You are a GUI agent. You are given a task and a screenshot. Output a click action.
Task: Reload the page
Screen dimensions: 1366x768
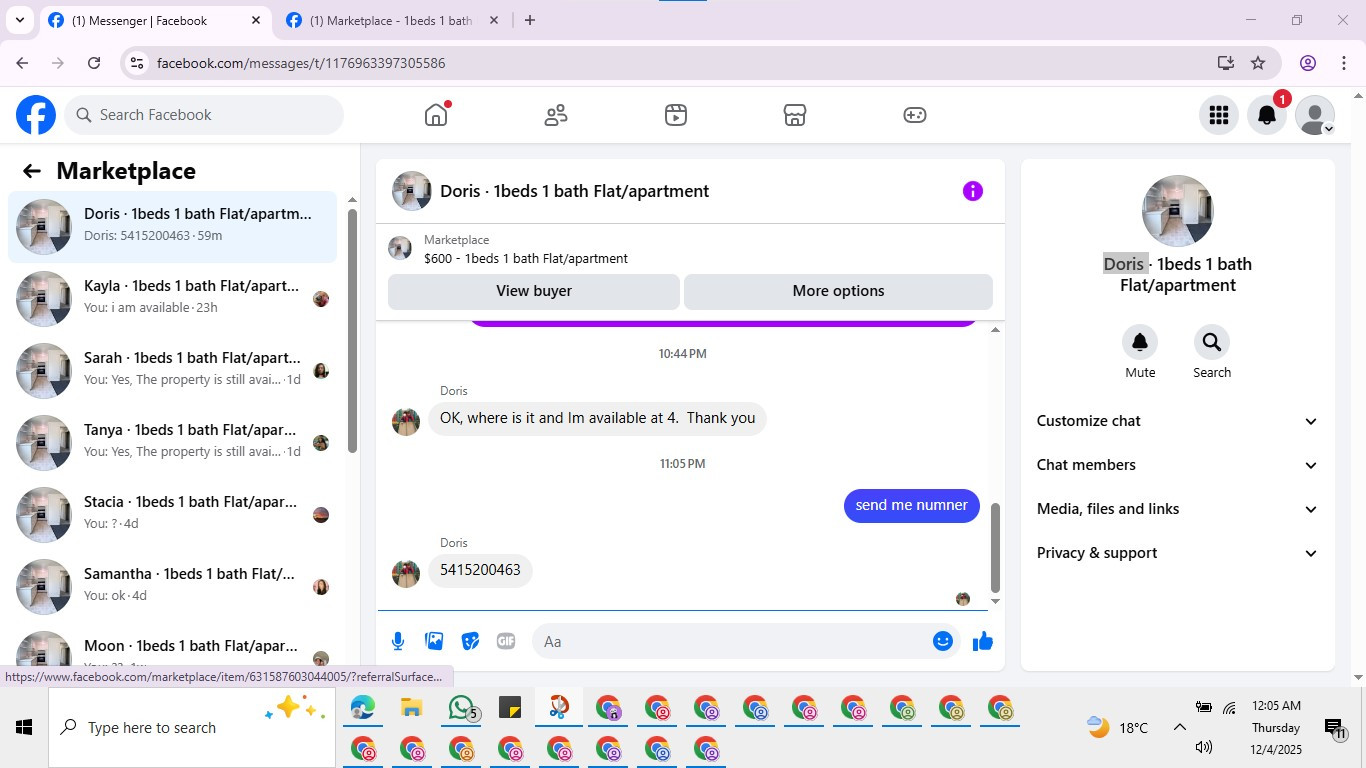(94, 63)
